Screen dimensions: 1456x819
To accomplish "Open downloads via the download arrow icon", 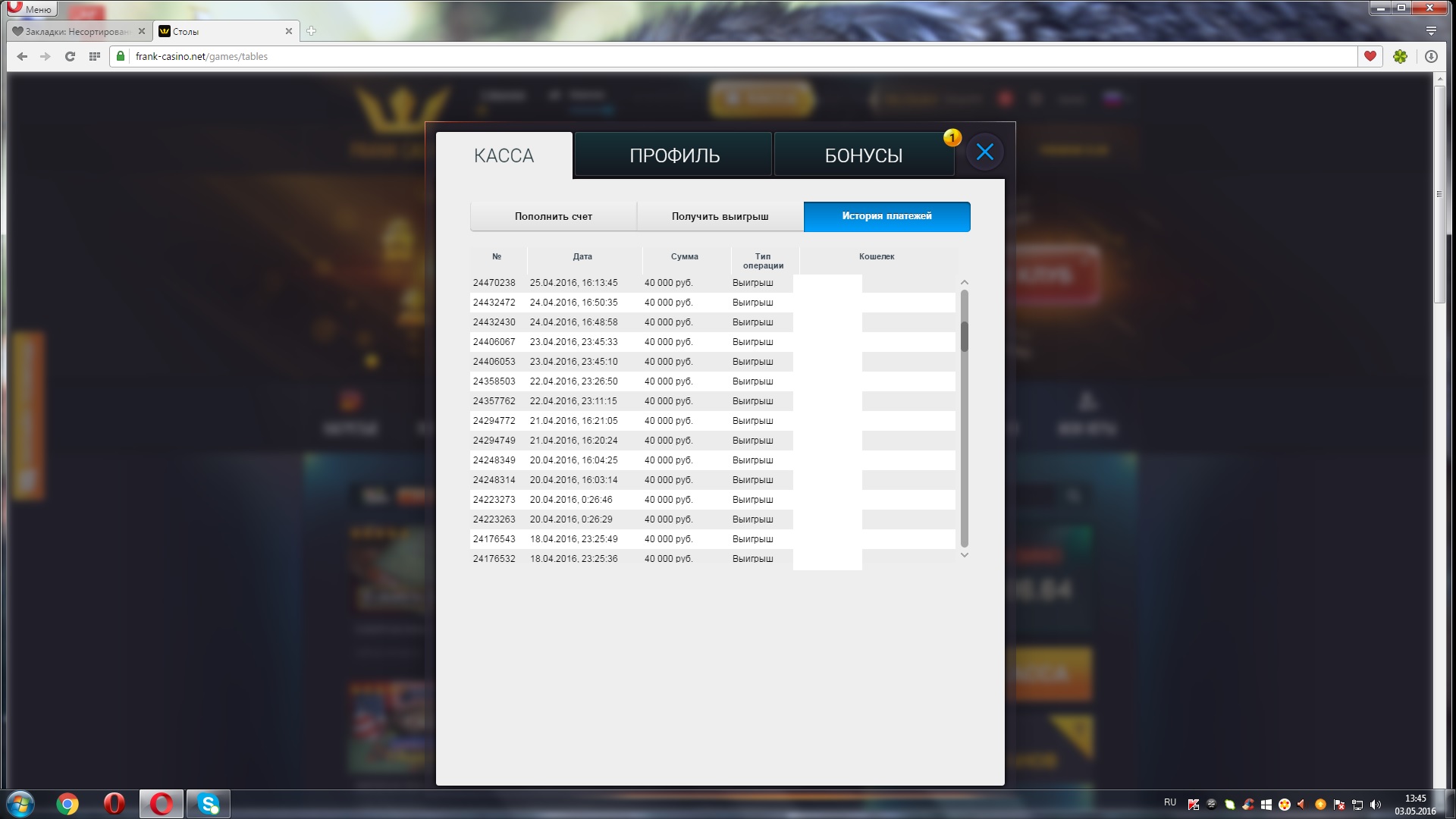I will click(1431, 56).
